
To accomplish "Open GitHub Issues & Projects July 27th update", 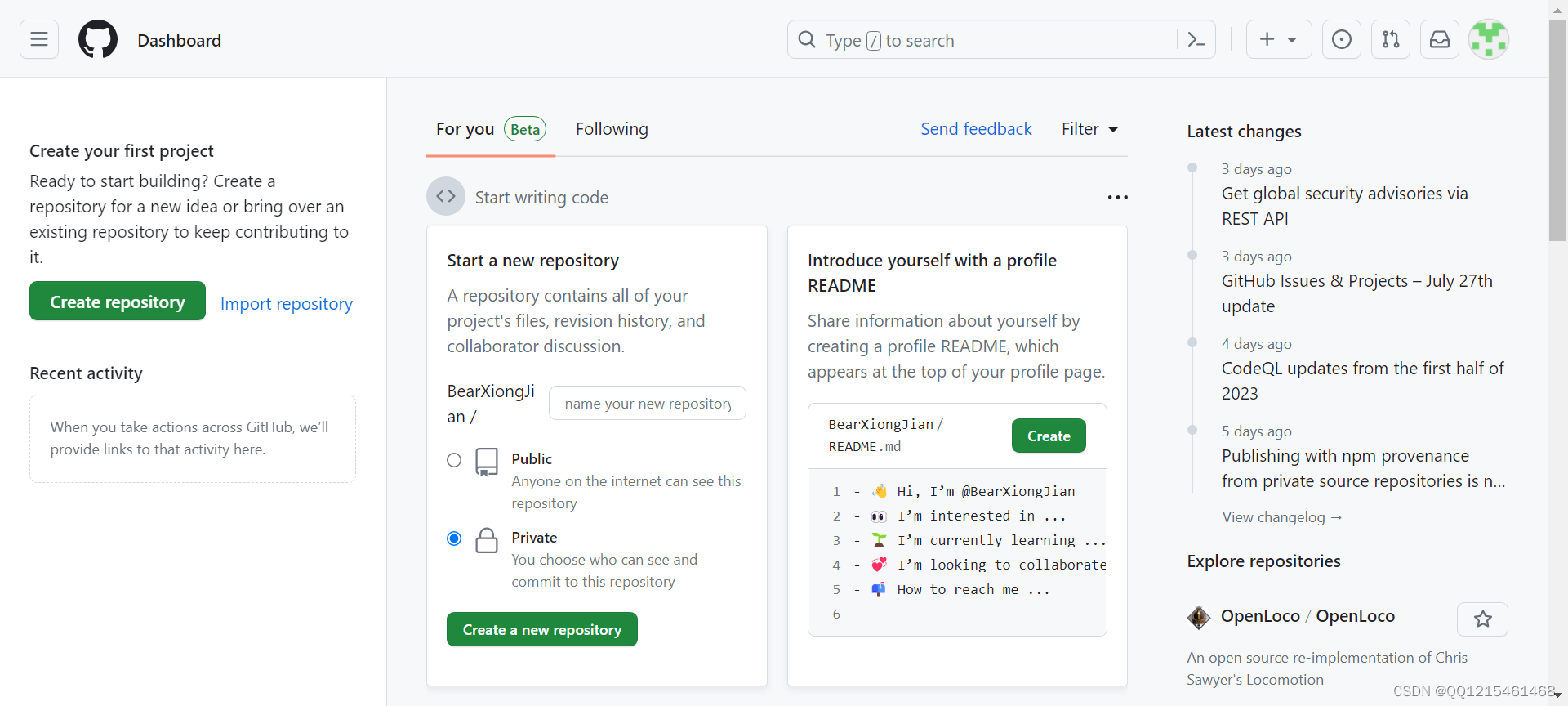I will tap(1356, 293).
